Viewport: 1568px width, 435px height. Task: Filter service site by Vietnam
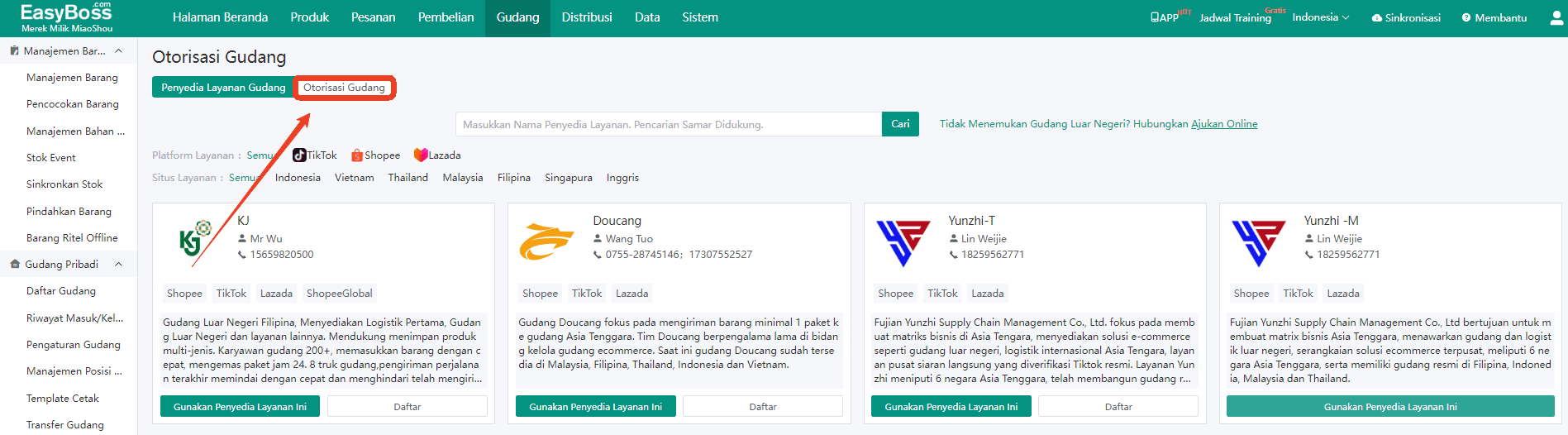pos(354,178)
